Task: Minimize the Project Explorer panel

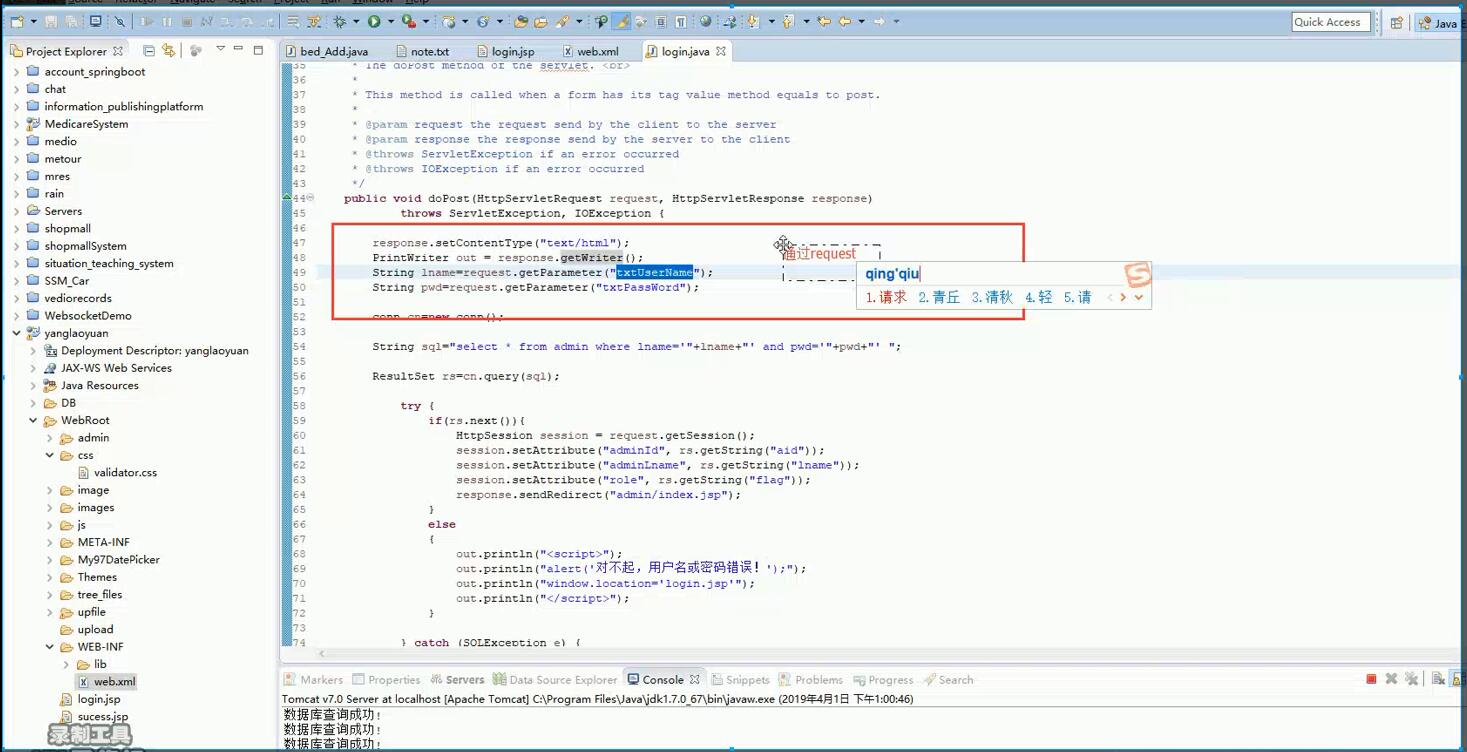Action: pos(238,49)
